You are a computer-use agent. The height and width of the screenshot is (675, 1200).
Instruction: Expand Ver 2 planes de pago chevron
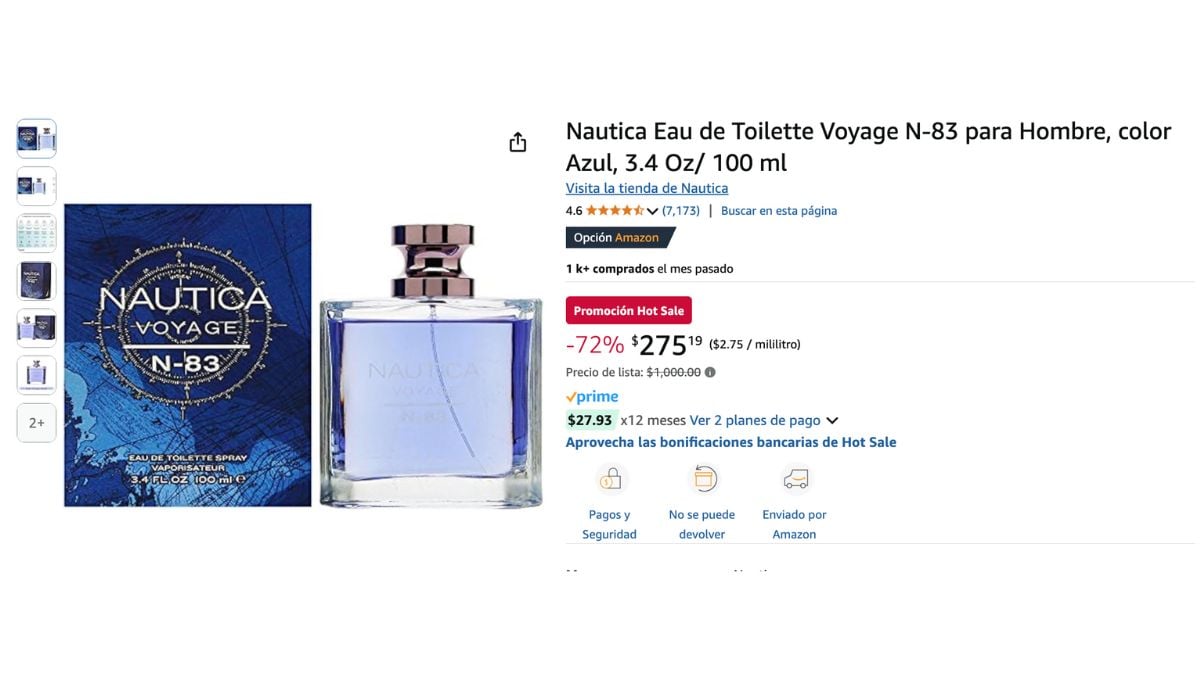[x=832, y=421]
